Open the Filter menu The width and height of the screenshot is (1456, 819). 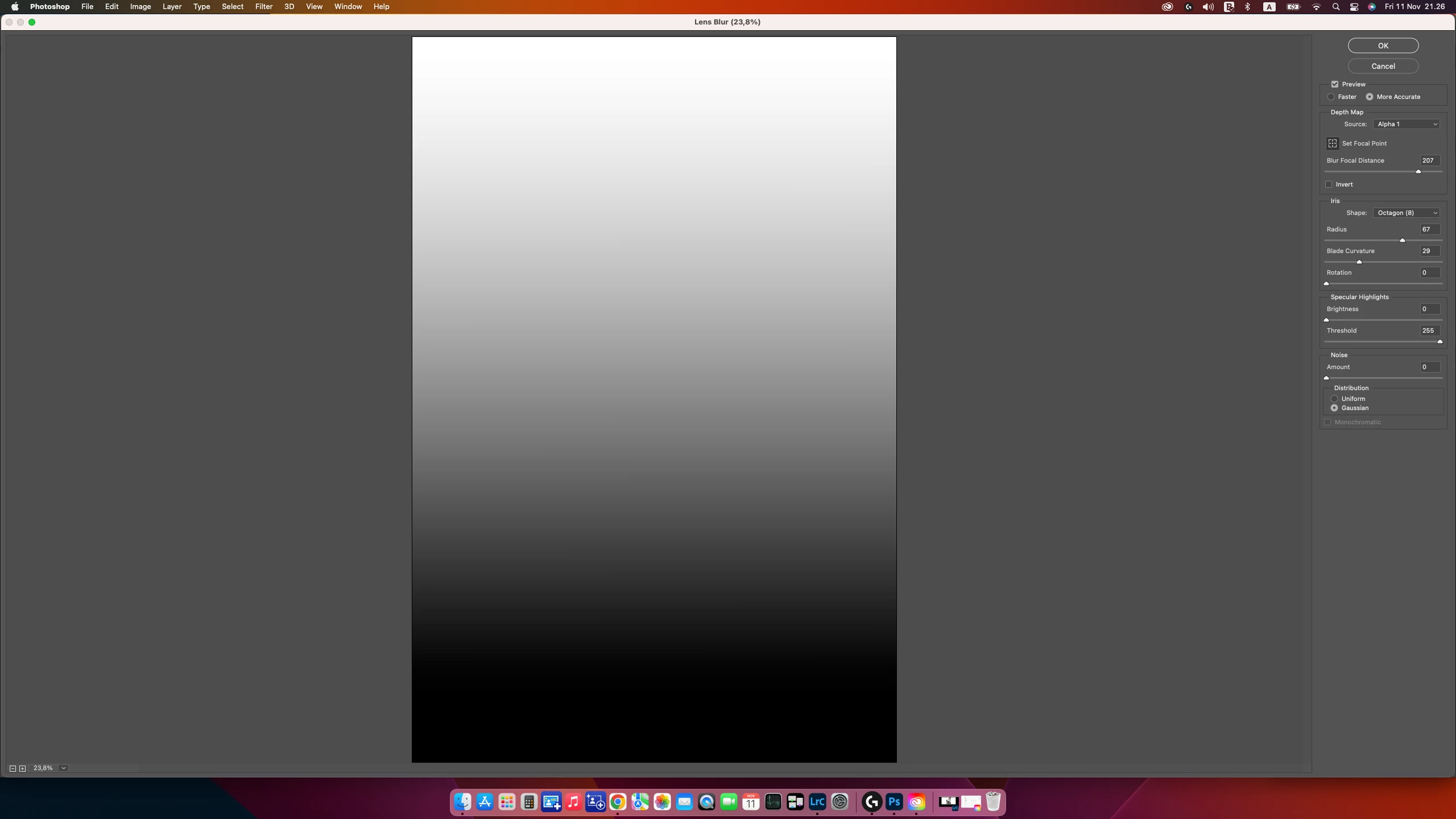(x=263, y=7)
